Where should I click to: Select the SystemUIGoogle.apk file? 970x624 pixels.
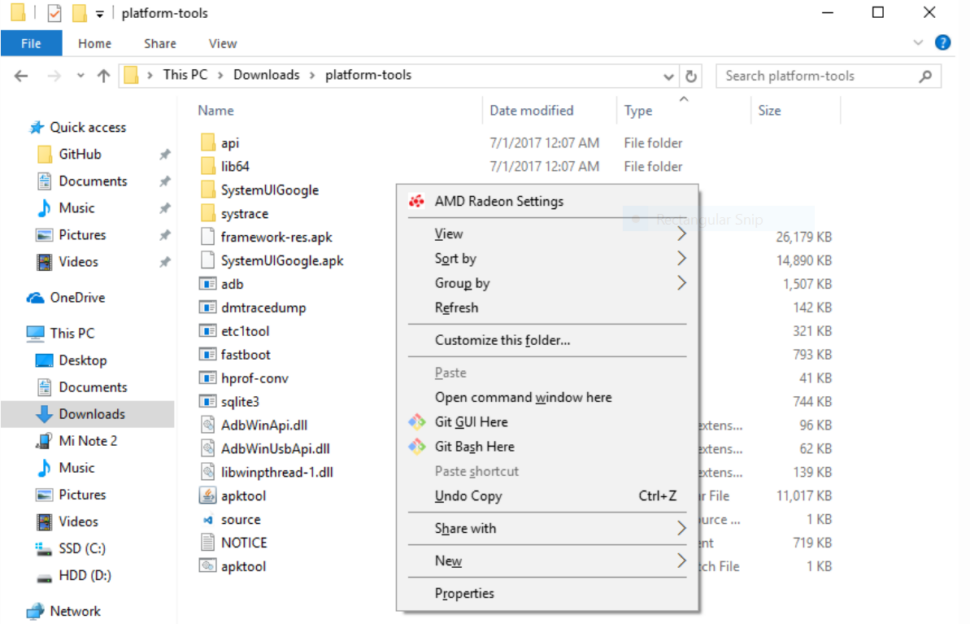282,260
